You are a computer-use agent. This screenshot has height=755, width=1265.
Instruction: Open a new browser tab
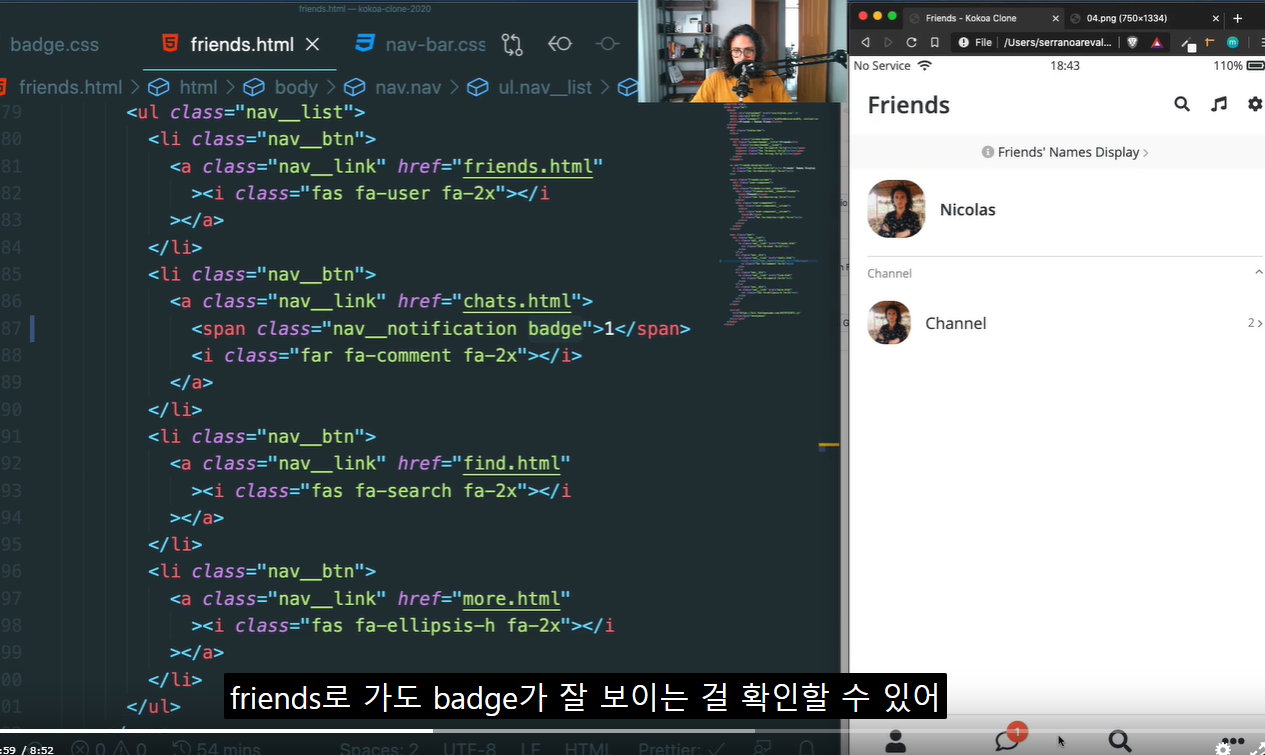click(x=1237, y=18)
